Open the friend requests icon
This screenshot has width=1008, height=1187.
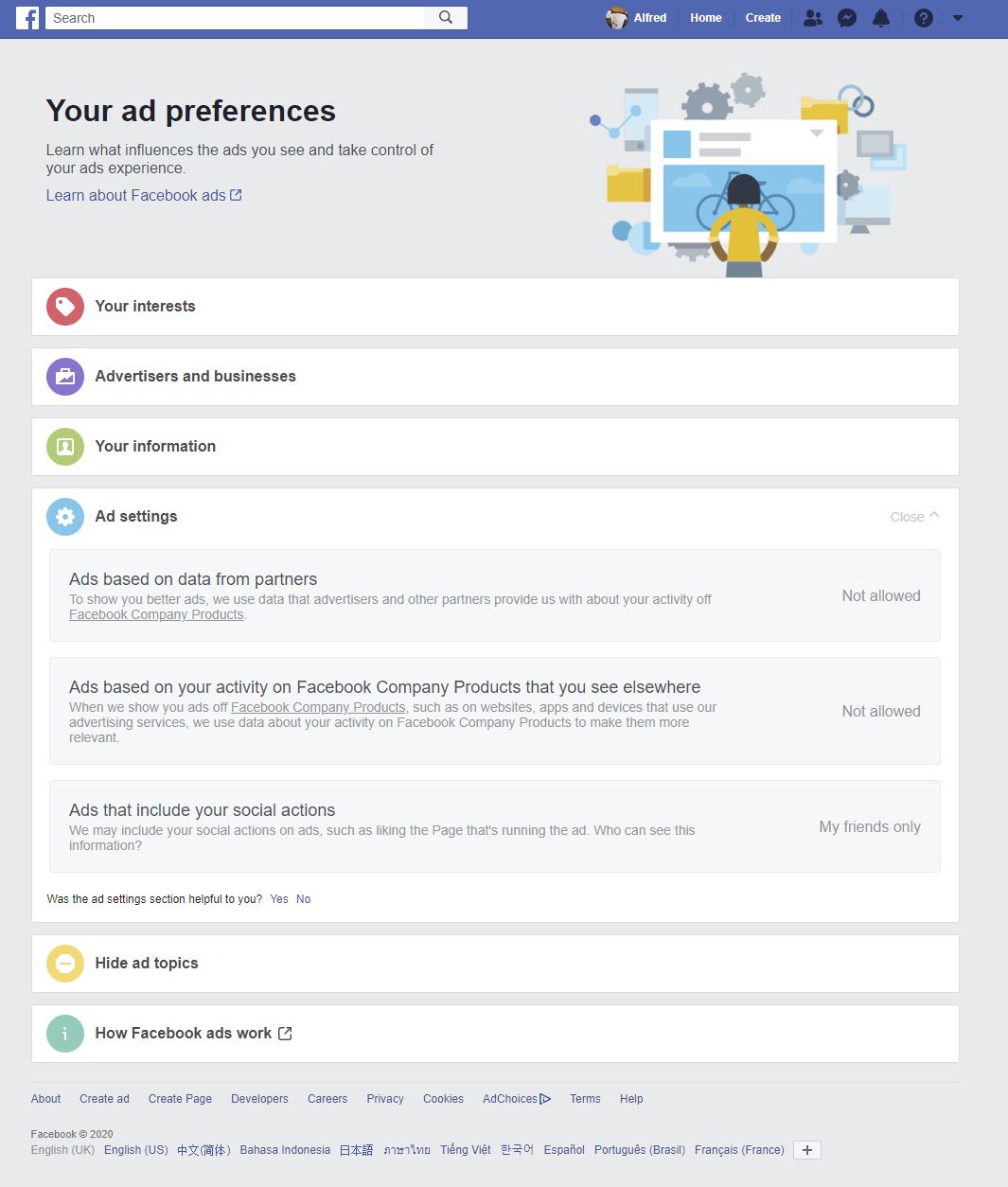[x=812, y=18]
